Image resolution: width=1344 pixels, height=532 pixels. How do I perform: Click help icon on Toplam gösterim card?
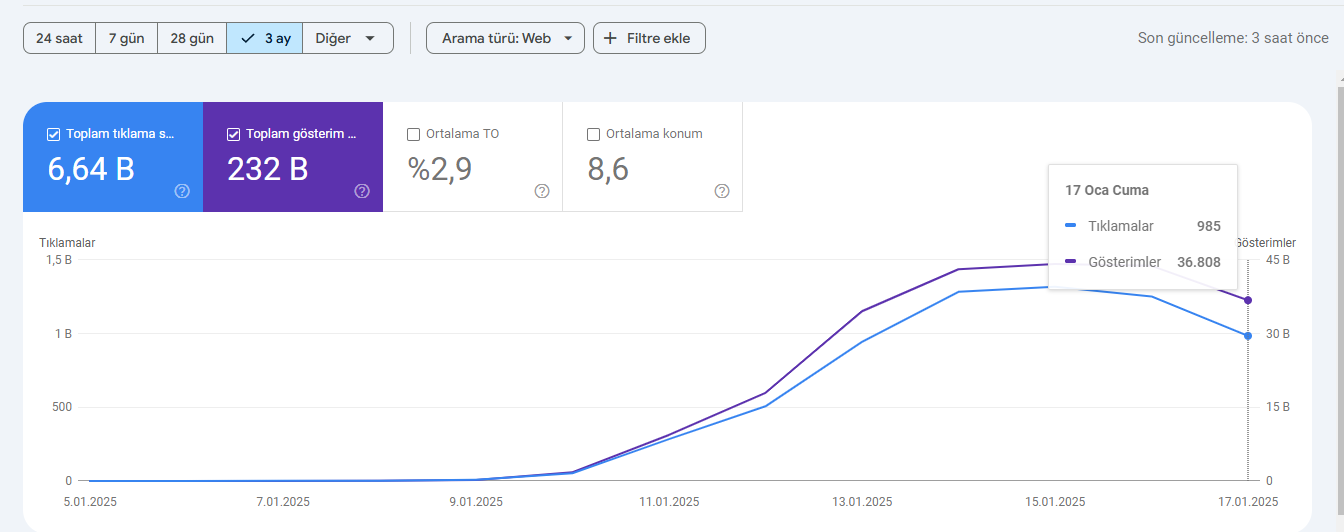pyautogui.click(x=362, y=191)
